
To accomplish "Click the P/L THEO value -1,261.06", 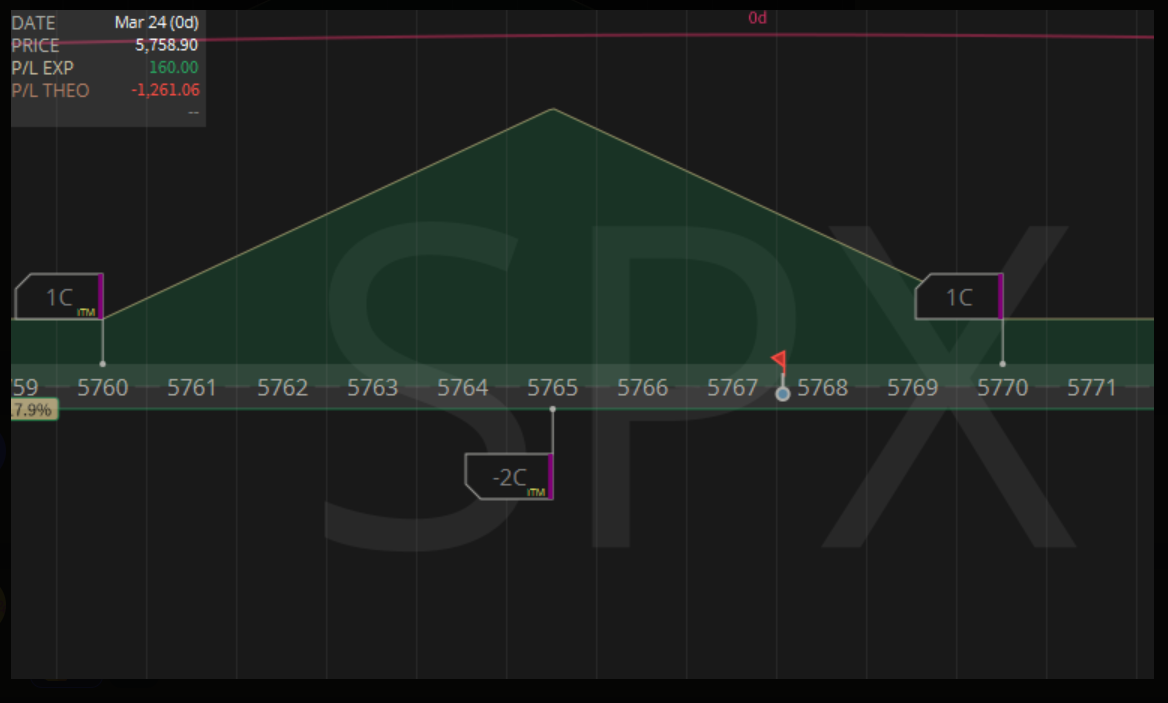I will (165, 90).
